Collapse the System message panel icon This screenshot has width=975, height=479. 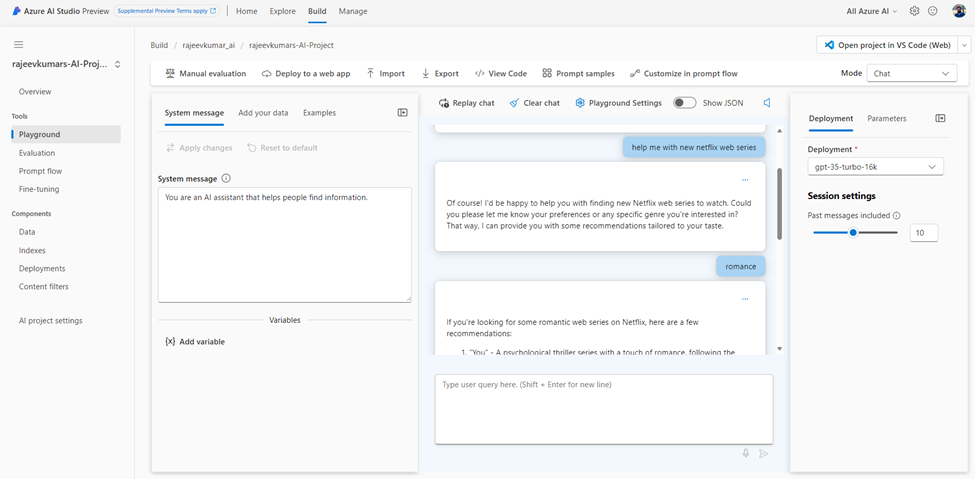tap(403, 113)
